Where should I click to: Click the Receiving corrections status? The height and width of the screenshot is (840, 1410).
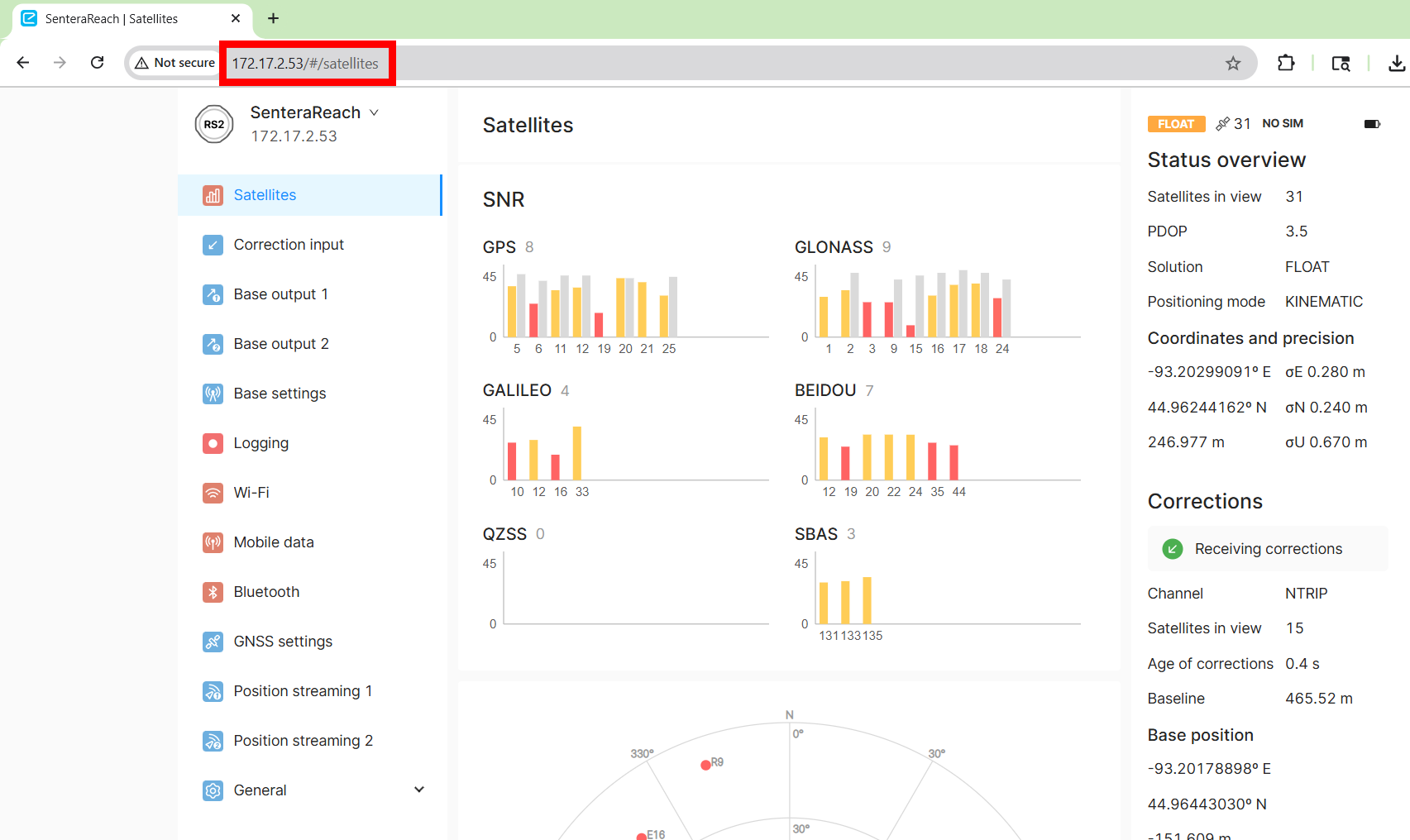click(1267, 549)
